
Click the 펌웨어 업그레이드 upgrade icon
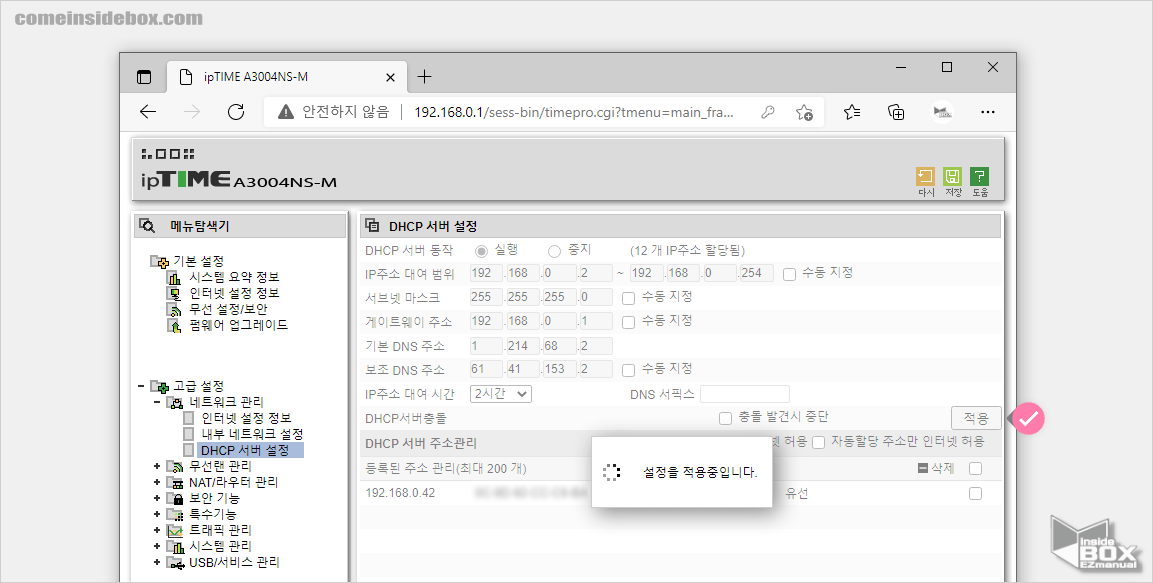(x=174, y=325)
